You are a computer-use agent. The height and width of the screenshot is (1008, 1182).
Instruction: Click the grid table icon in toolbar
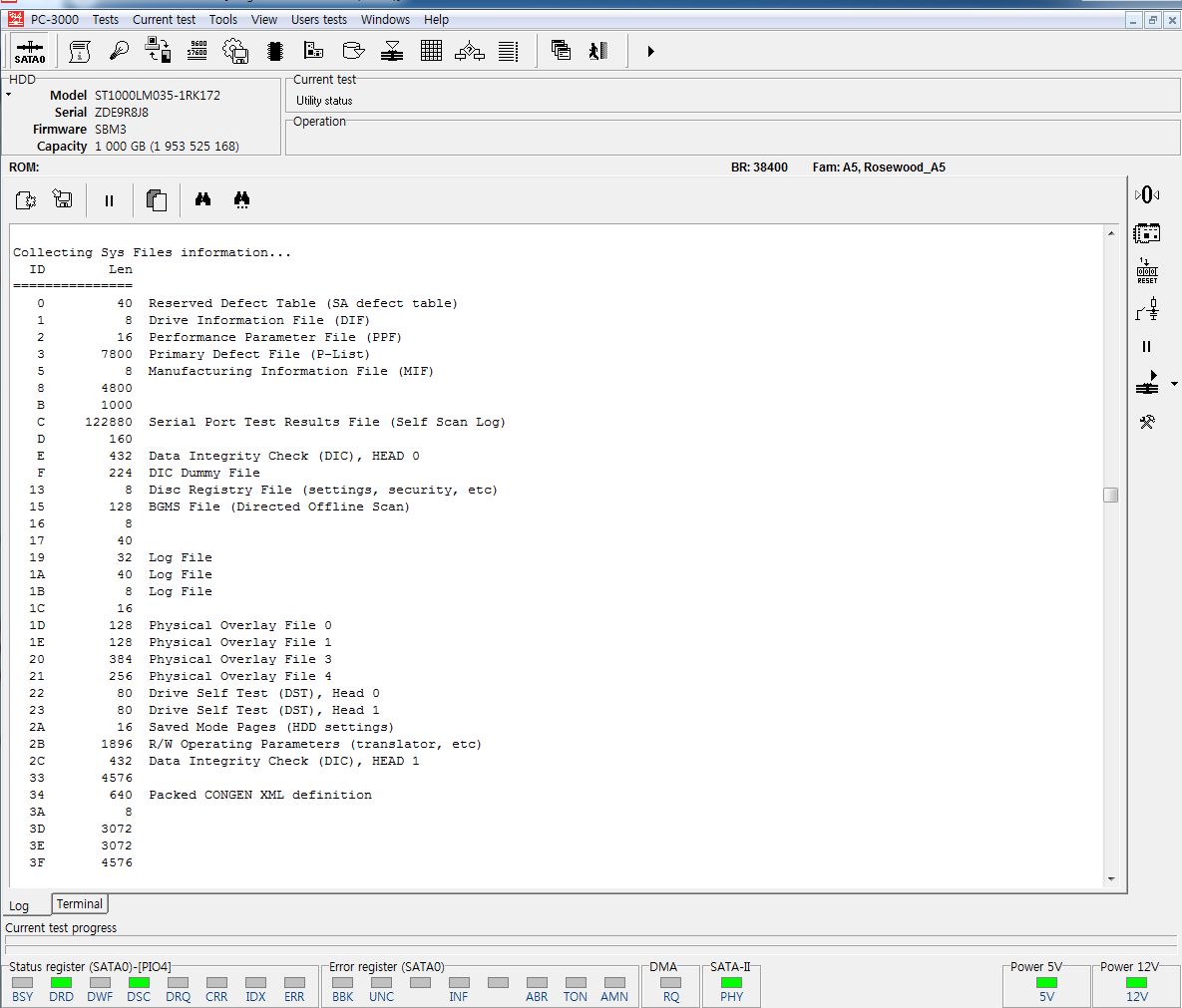(x=431, y=51)
